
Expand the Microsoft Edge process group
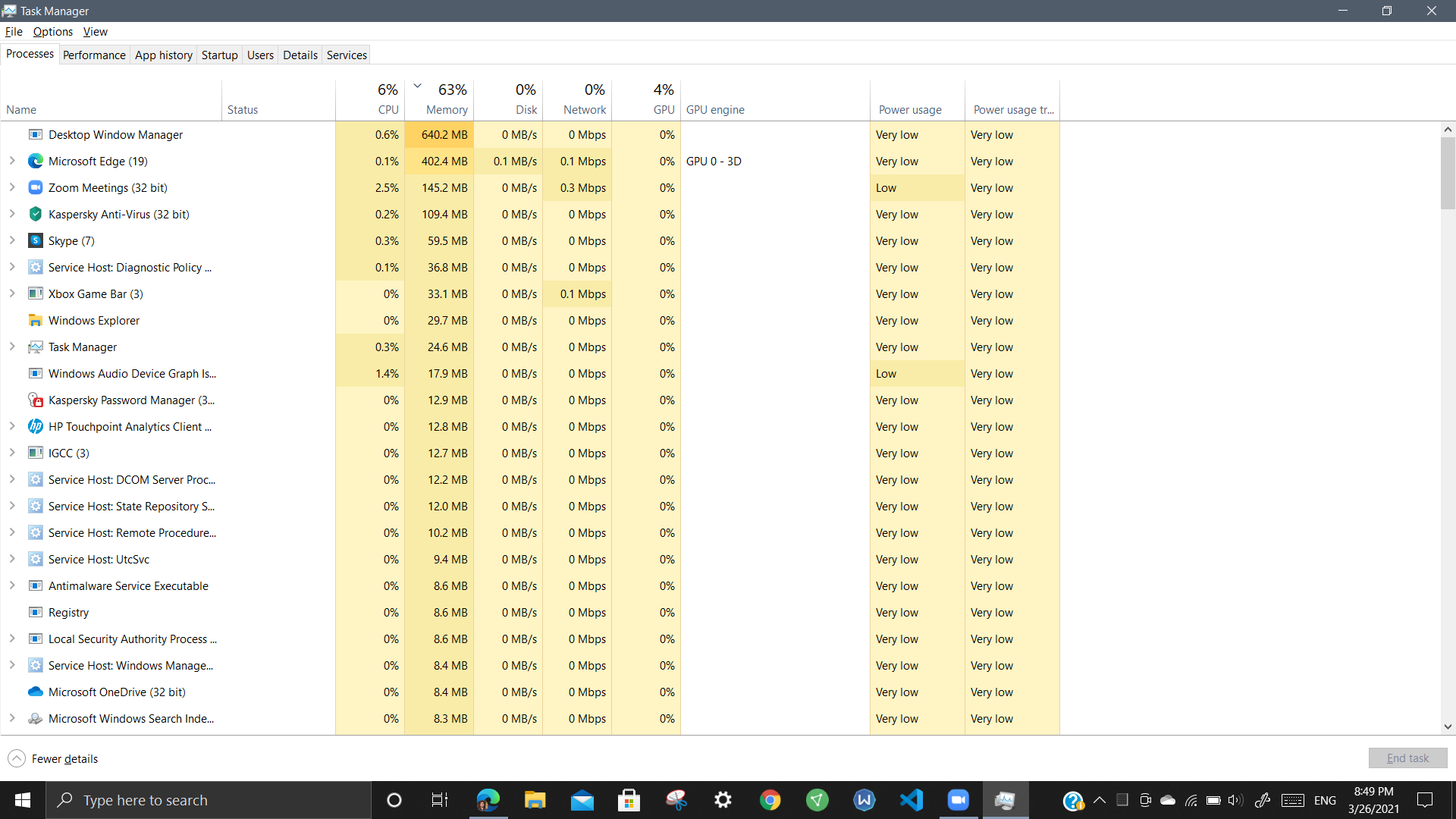[x=12, y=161]
